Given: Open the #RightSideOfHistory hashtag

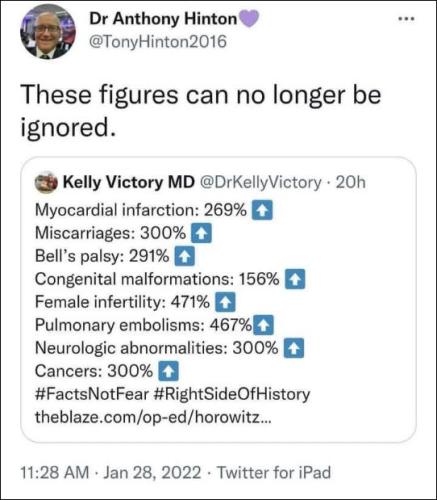Looking at the screenshot, I should (x=232, y=394).
